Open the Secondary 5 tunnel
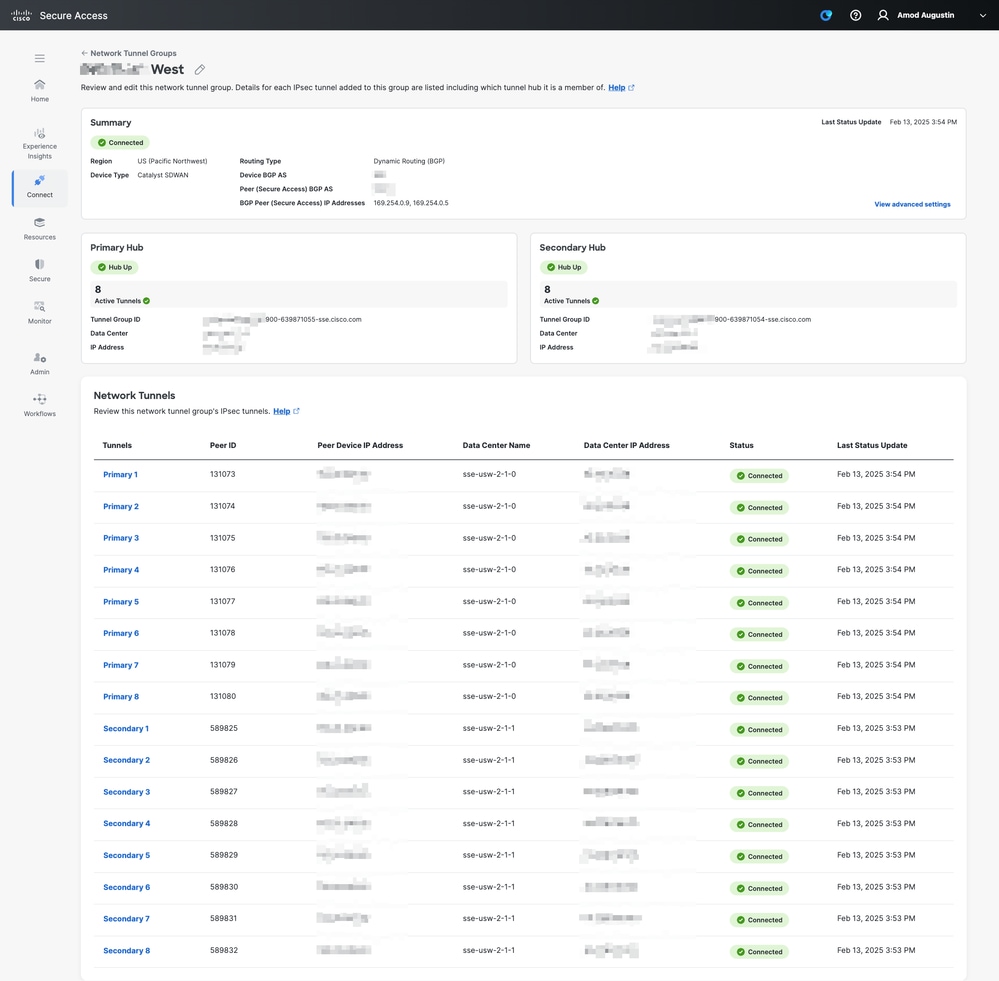Screen dimensions: 999x981 [127, 855]
